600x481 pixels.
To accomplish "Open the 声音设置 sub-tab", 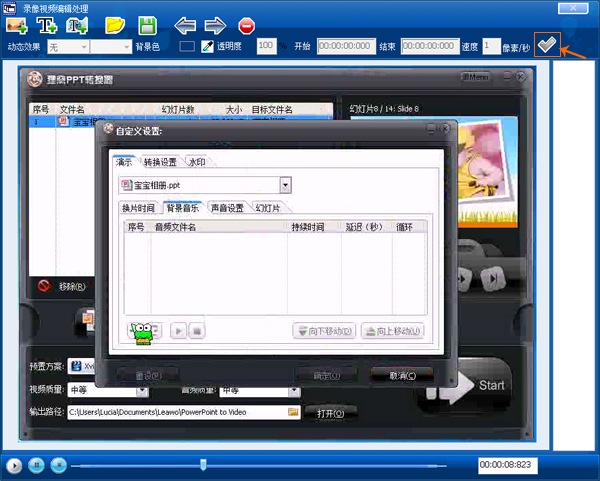I will (227, 208).
